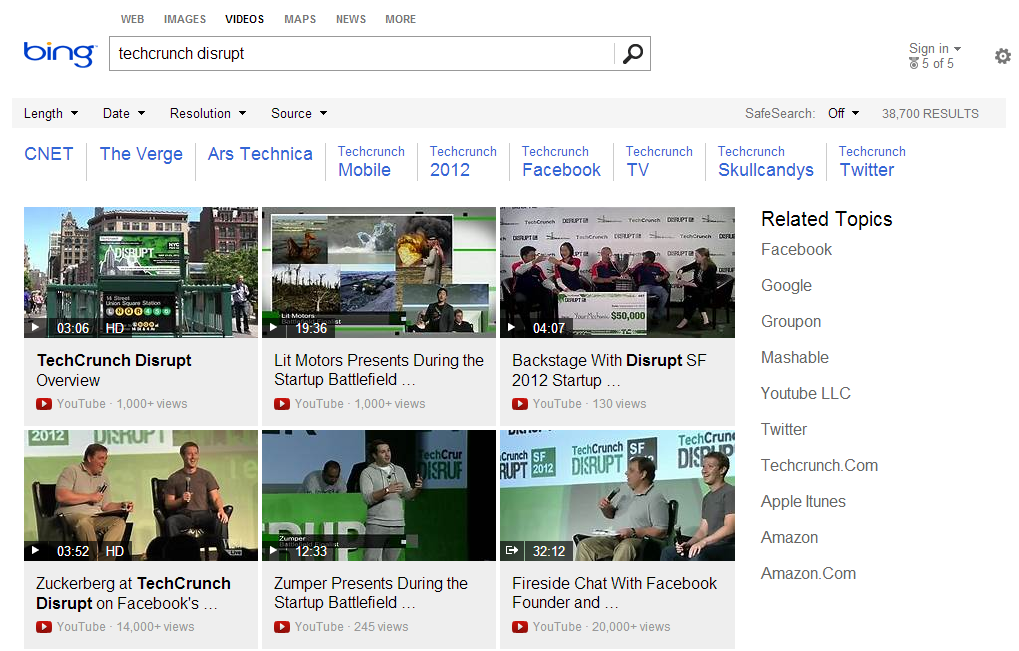This screenshot has height=651, width=1019.
Task: Click YouTube icon under Zumper Presents video
Action: coord(282,627)
